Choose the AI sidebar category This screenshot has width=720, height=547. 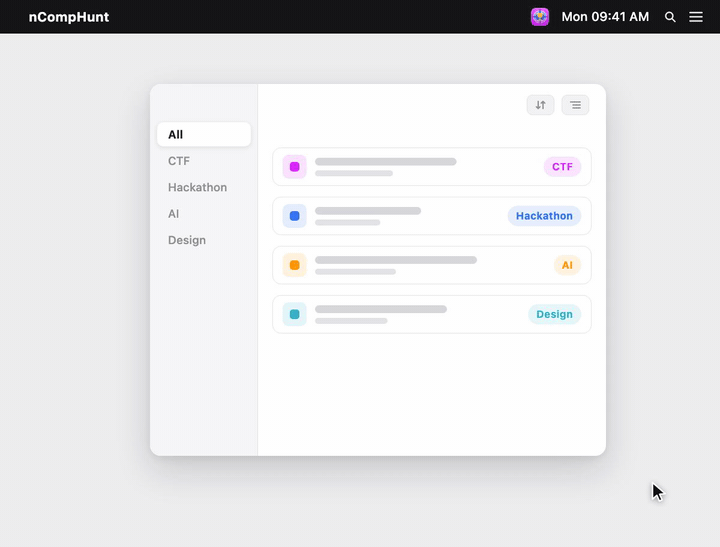pos(204,214)
